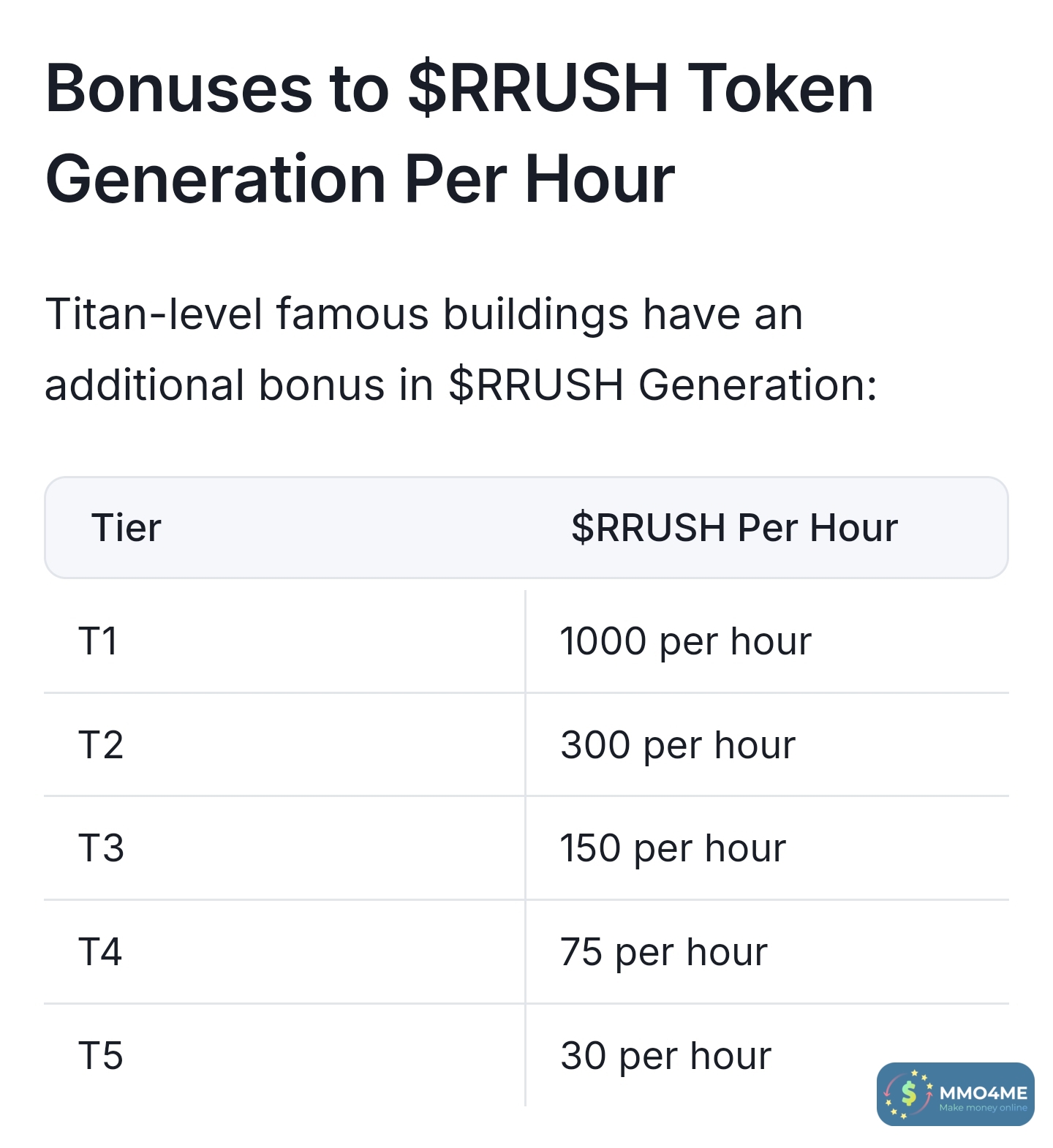Click the '300 per hour' value
The image size is (1053, 1148).
677,745
